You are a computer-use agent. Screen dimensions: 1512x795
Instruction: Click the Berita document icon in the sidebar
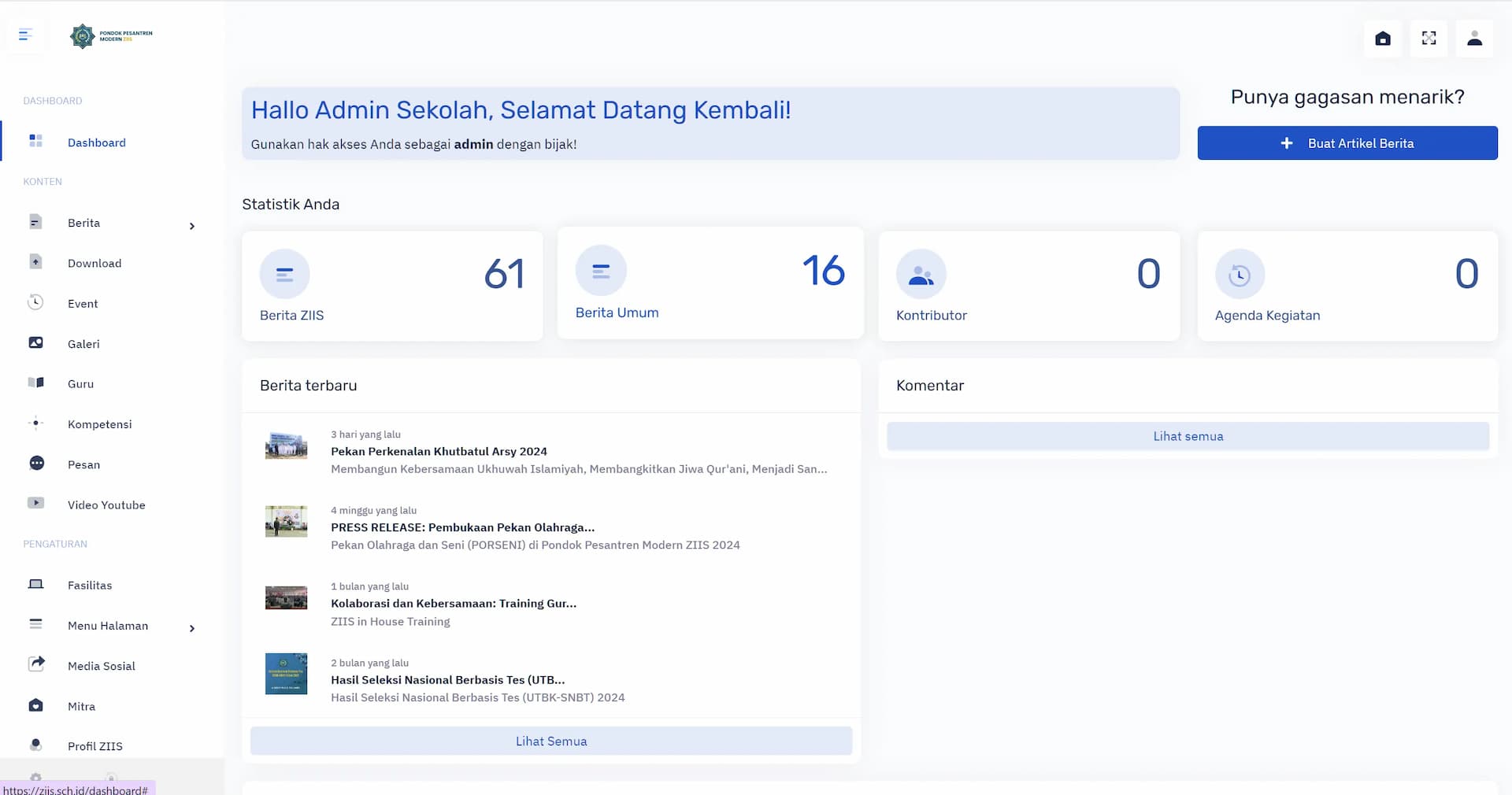point(35,221)
